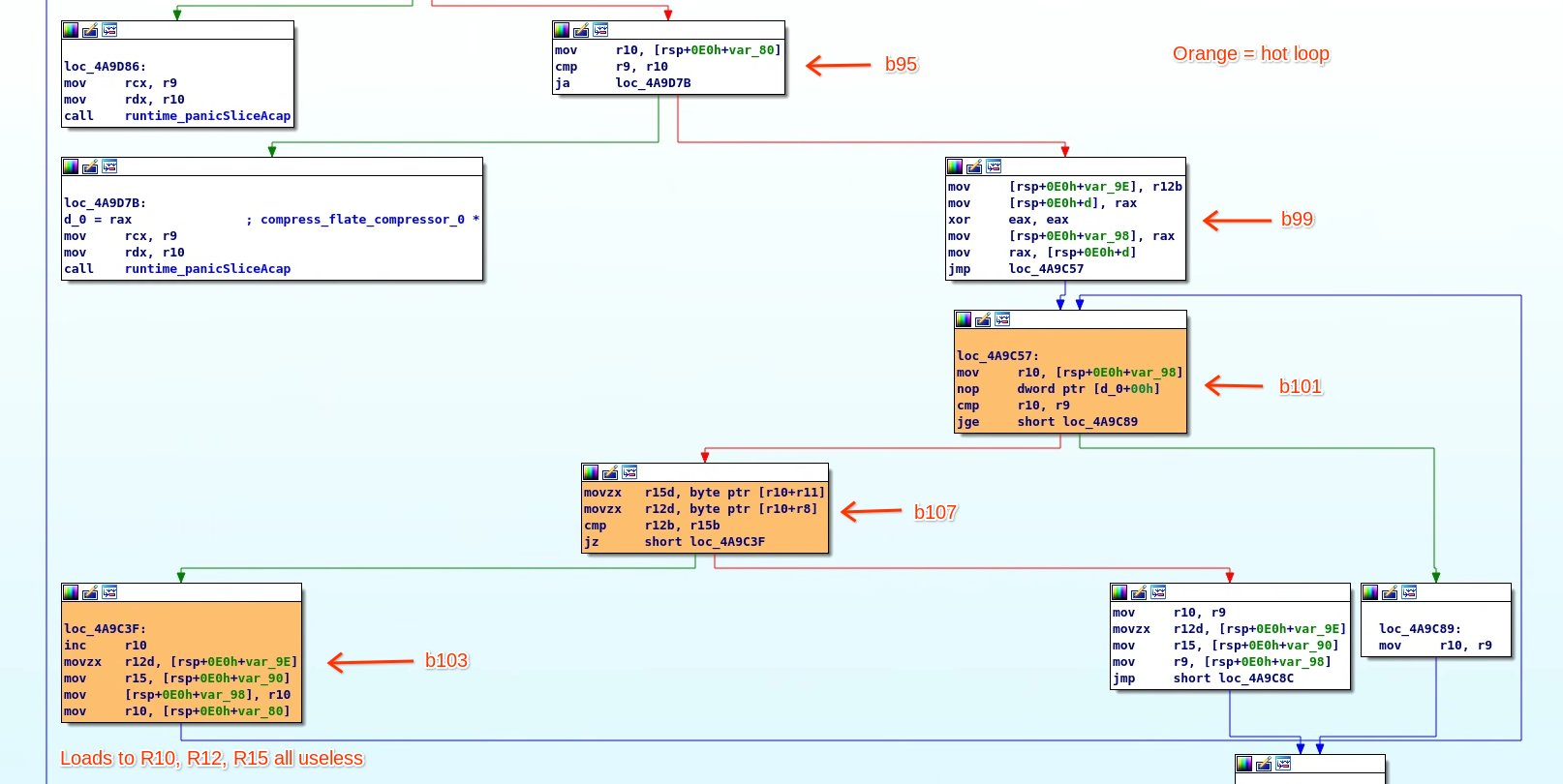The image size is (1563, 784).
Task: Click 'mov rax, [rsp+0E0h+d]' line
Action: coord(1042,253)
